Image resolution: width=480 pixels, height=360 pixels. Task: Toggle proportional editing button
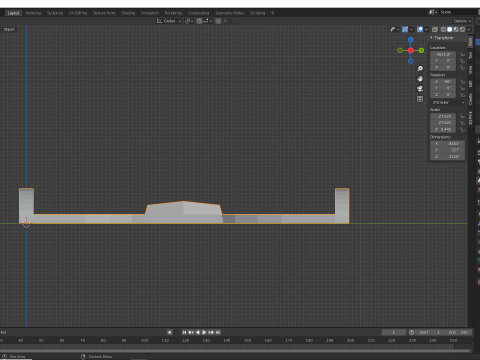point(218,21)
